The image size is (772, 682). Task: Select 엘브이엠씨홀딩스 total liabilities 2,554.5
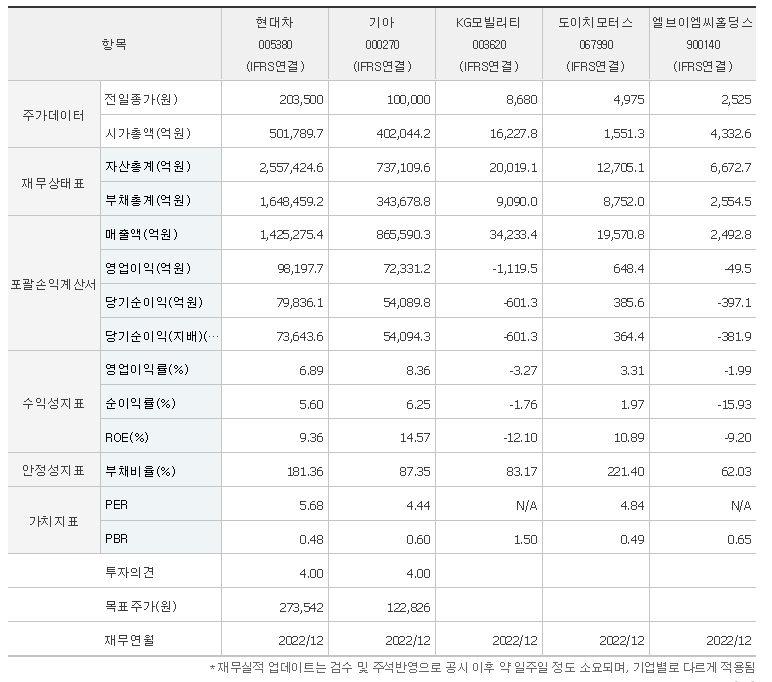coord(731,201)
